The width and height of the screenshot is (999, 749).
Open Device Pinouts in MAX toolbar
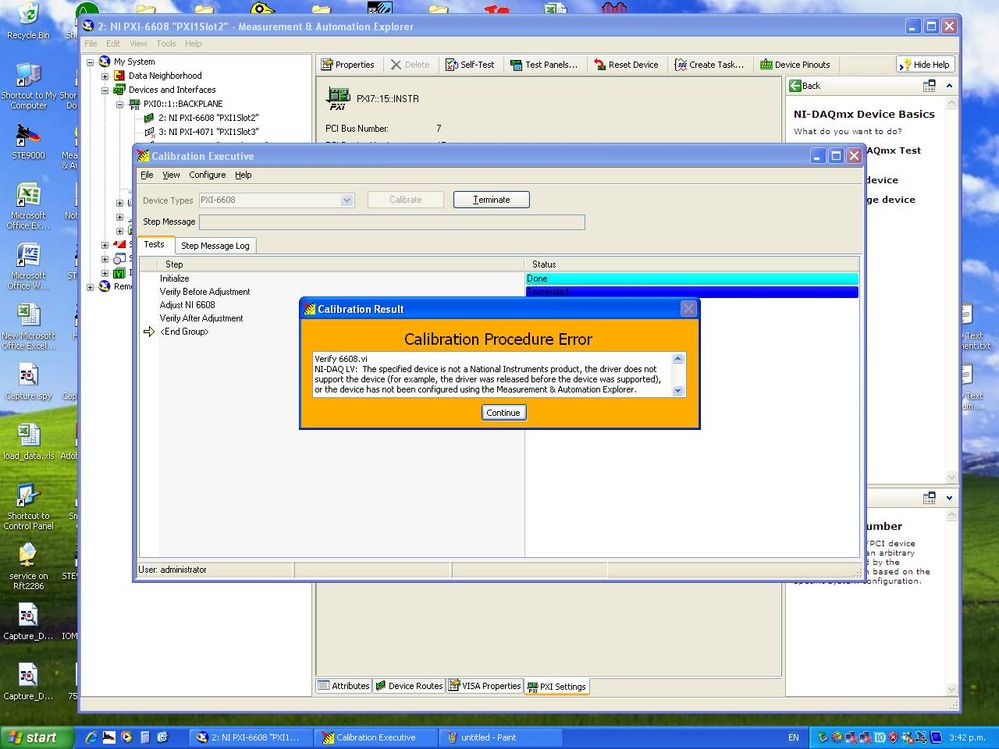click(795, 64)
